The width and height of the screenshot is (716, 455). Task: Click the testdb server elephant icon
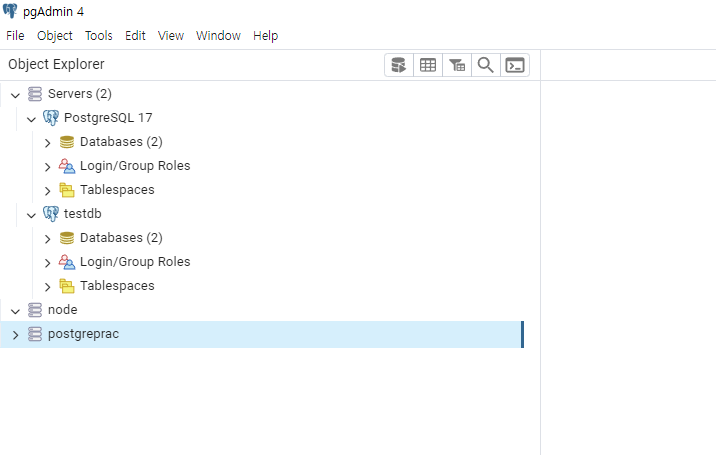click(x=51, y=214)
